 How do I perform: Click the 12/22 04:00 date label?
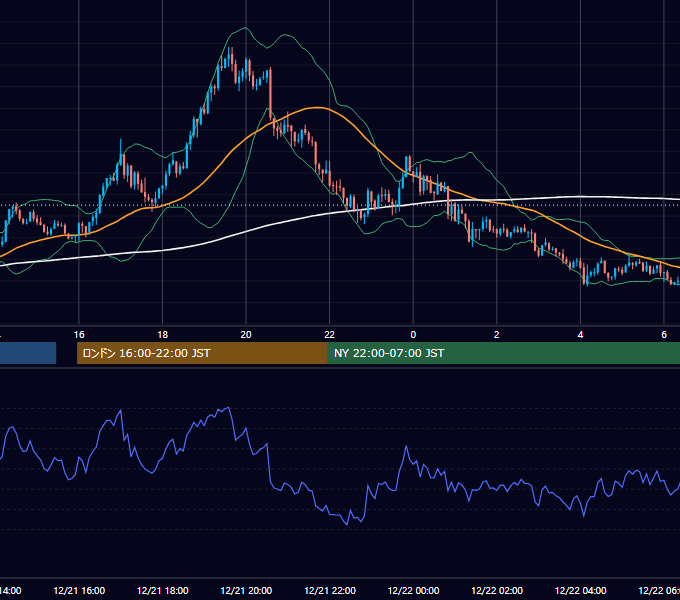(581, 590)
